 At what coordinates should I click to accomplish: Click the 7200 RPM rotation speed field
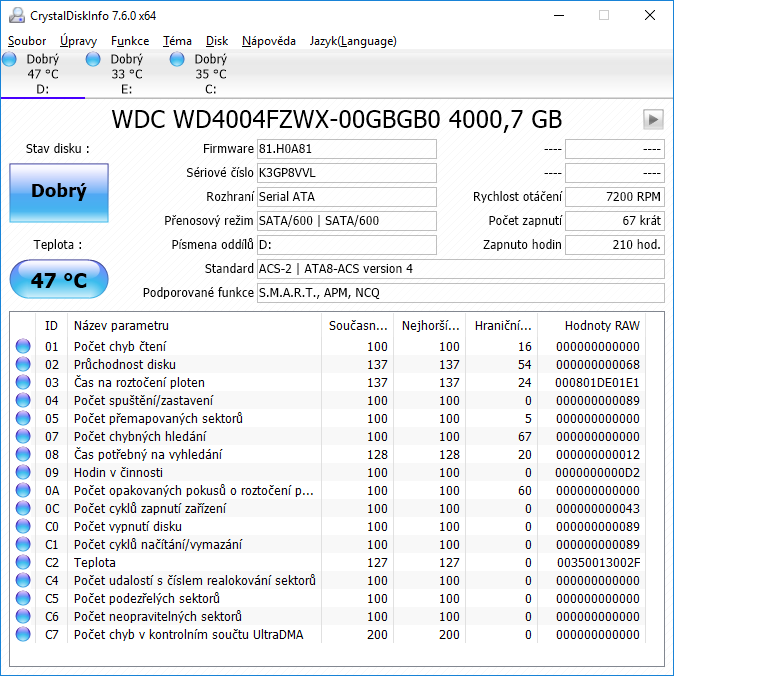(x=615, y=197)
